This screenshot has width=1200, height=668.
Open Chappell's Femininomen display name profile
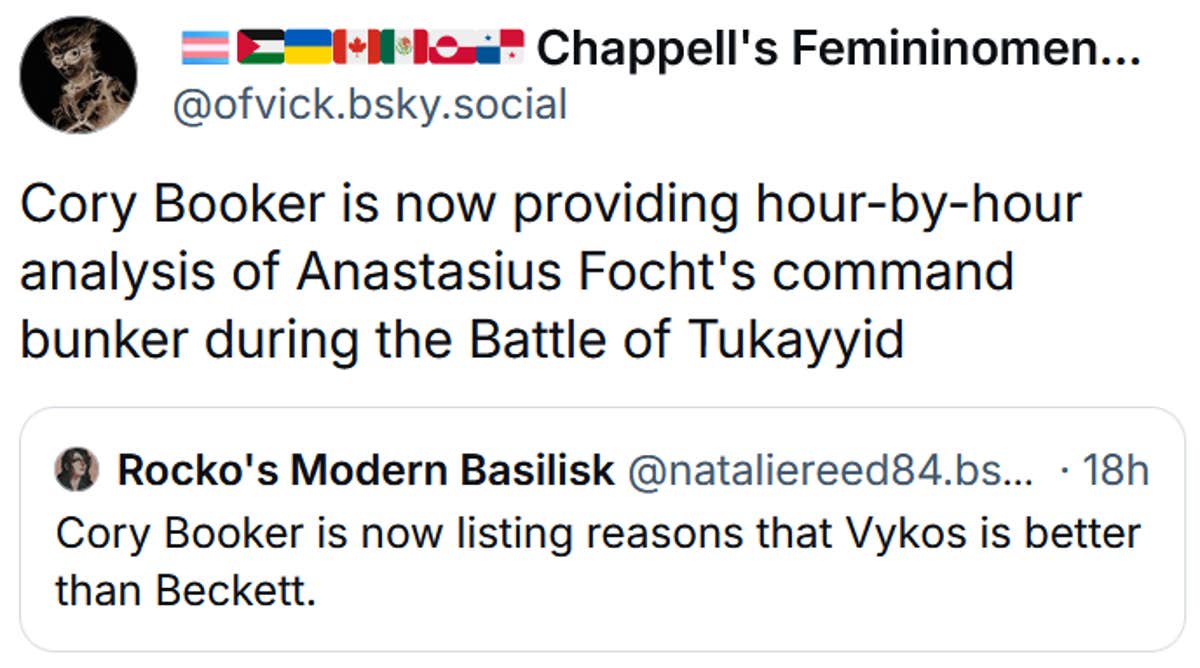pos(838,46)
